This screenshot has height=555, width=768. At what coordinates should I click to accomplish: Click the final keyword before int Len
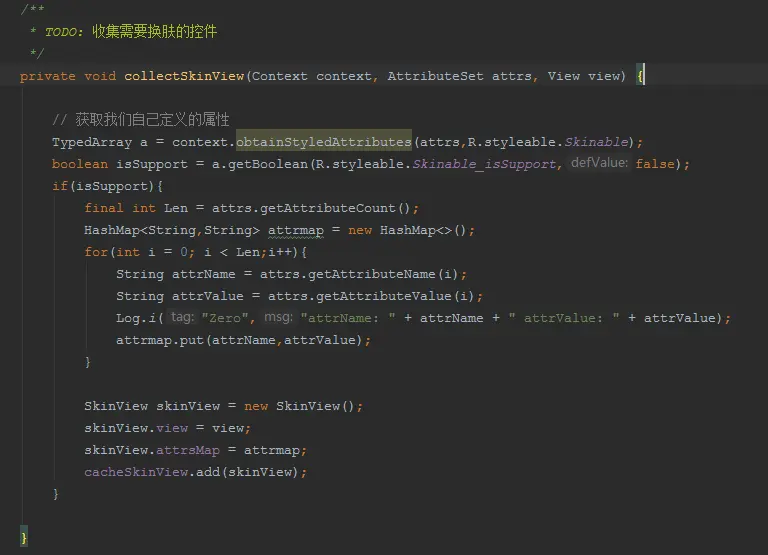pos(104,208)
